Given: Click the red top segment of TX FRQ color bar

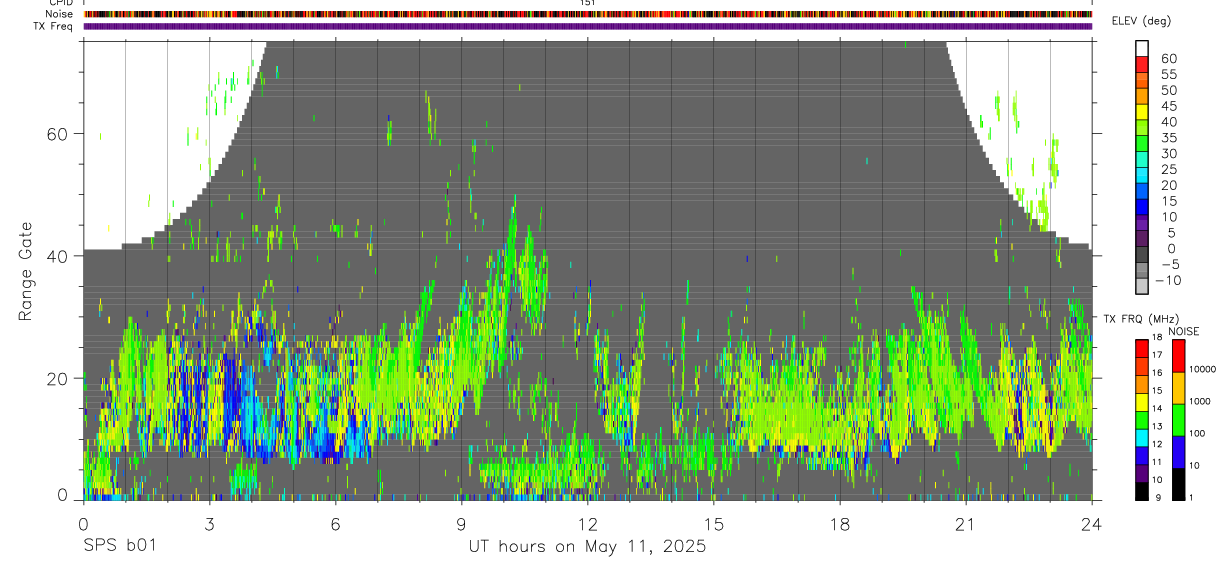Looking at the screenshot, I should coord(1141,349).
